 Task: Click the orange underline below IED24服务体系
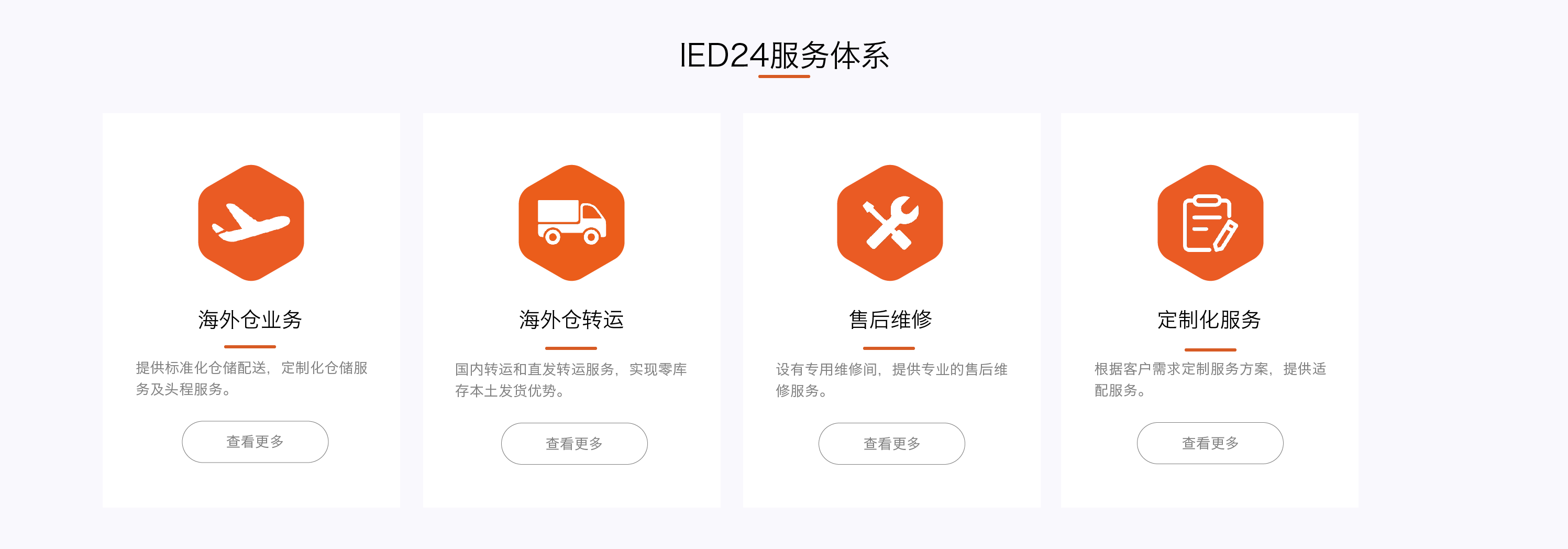pos(784,76)
